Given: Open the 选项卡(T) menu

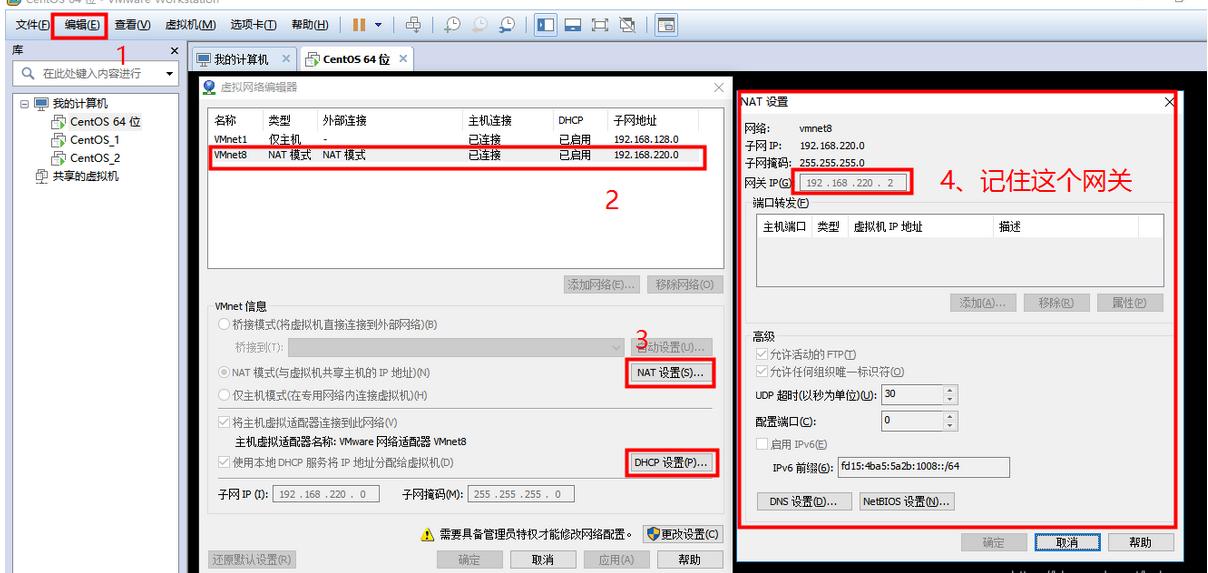Looking at the screenshot, I should pyautogui.click(x=253, y=24).
